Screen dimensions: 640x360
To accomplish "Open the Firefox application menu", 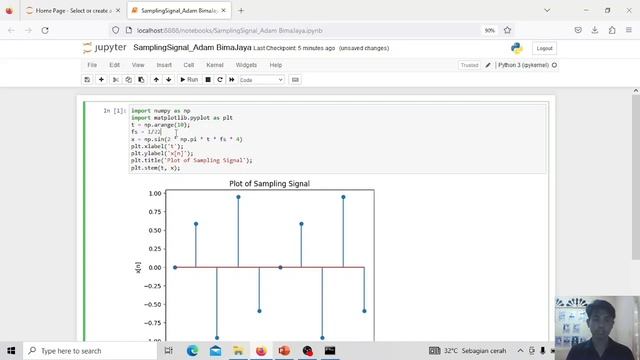I will point(629,30).
